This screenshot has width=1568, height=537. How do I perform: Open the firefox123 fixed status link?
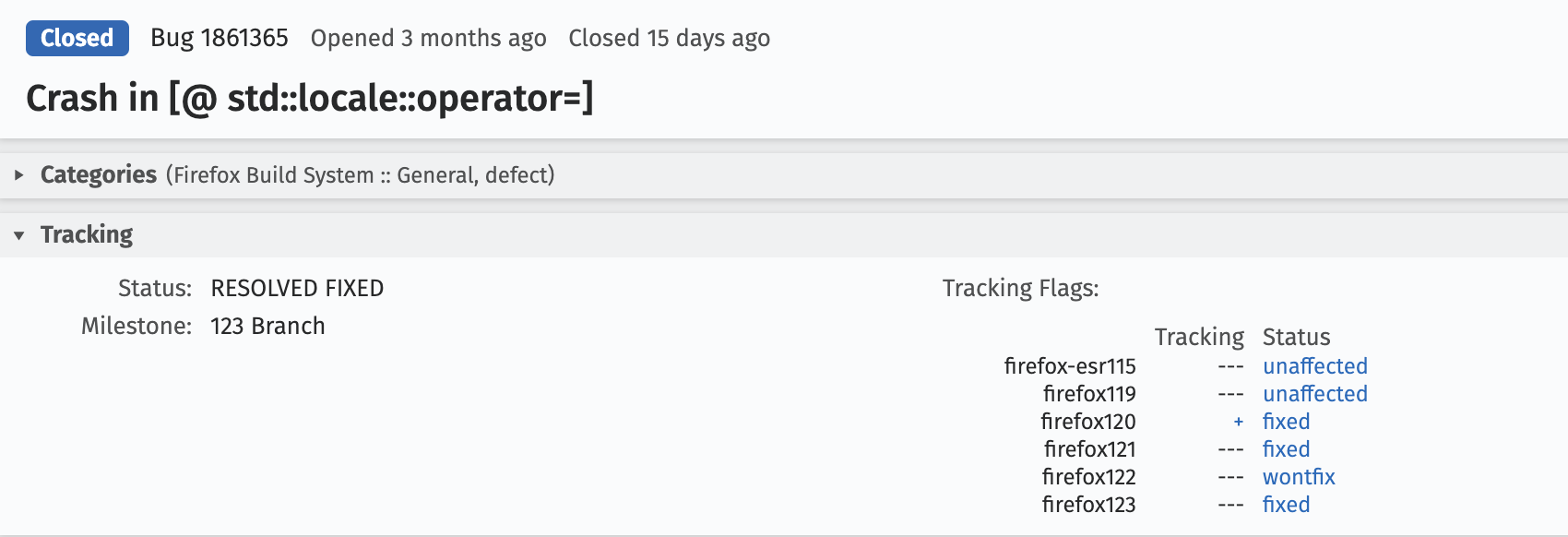click(1286, 505)
